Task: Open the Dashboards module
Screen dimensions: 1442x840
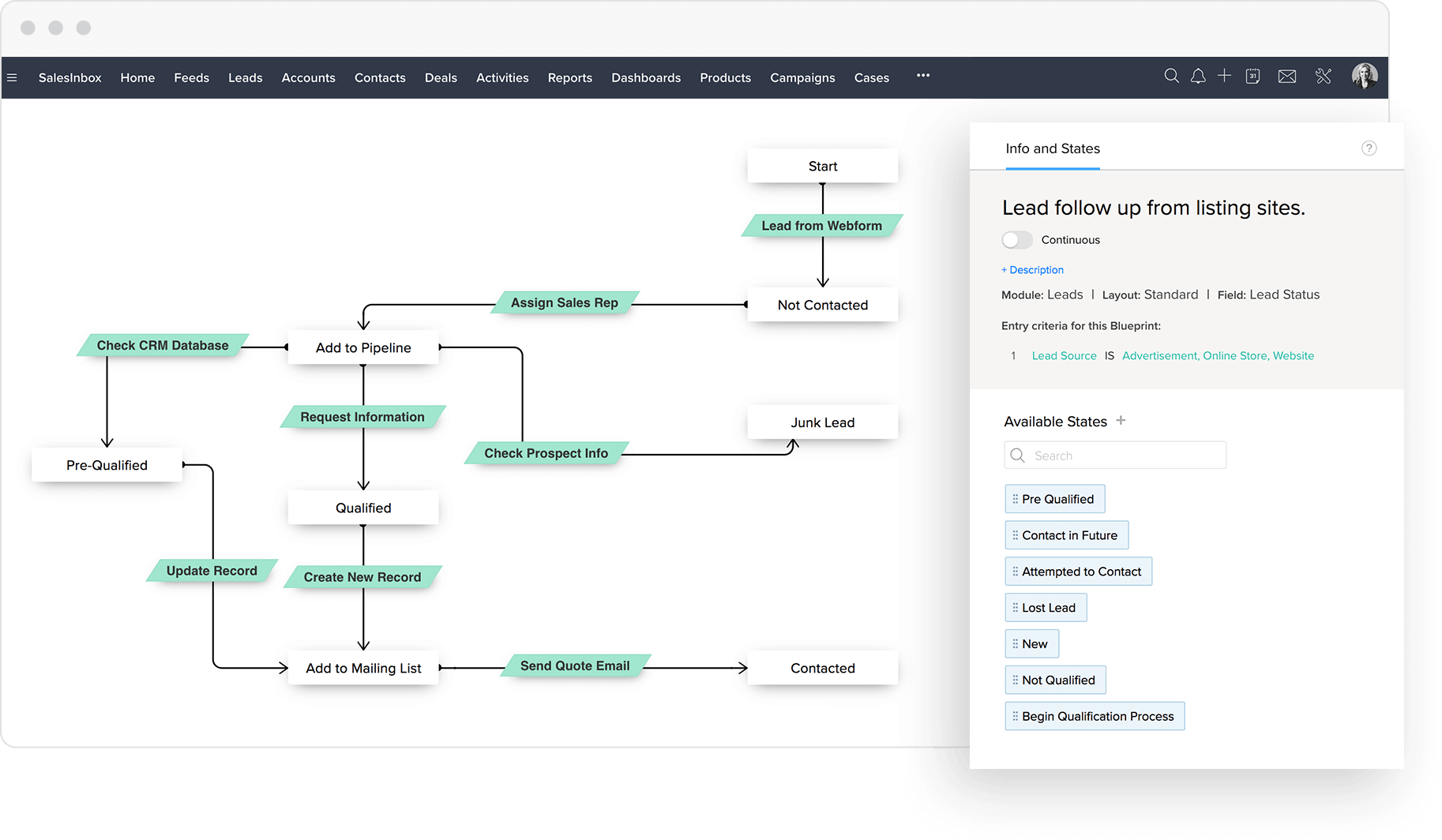Action: 646,77
